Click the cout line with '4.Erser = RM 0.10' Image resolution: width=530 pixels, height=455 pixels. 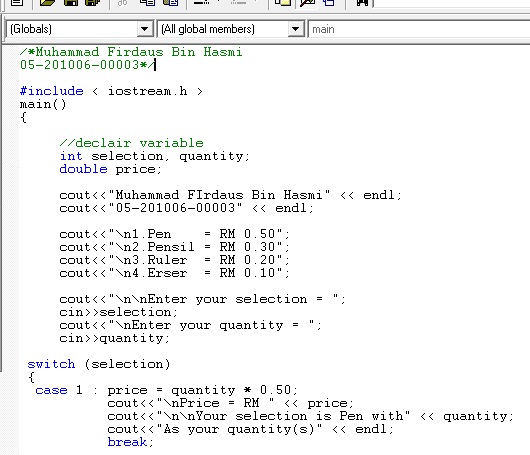point(175,273)
